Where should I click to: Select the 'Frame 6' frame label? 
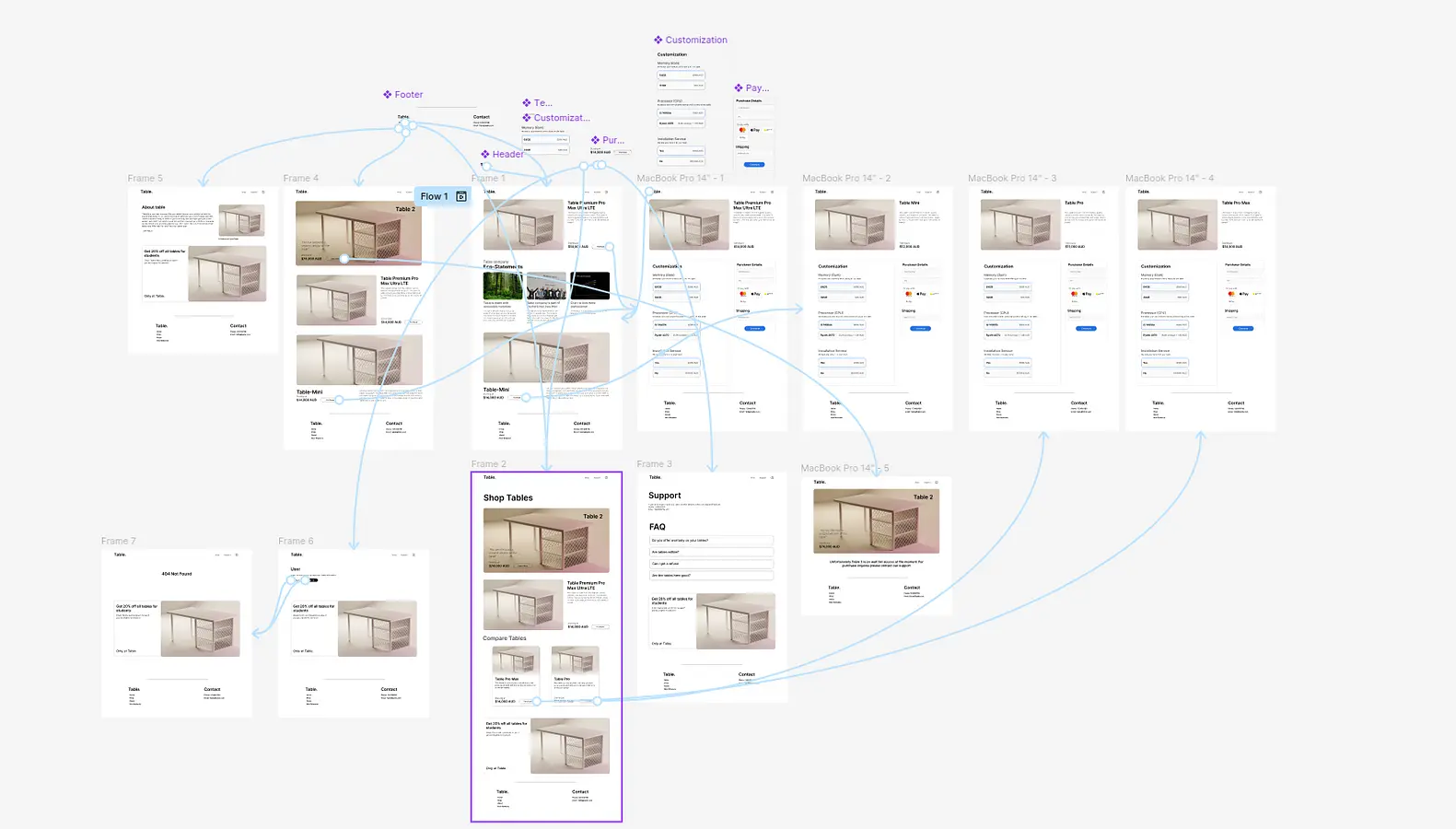296,542
